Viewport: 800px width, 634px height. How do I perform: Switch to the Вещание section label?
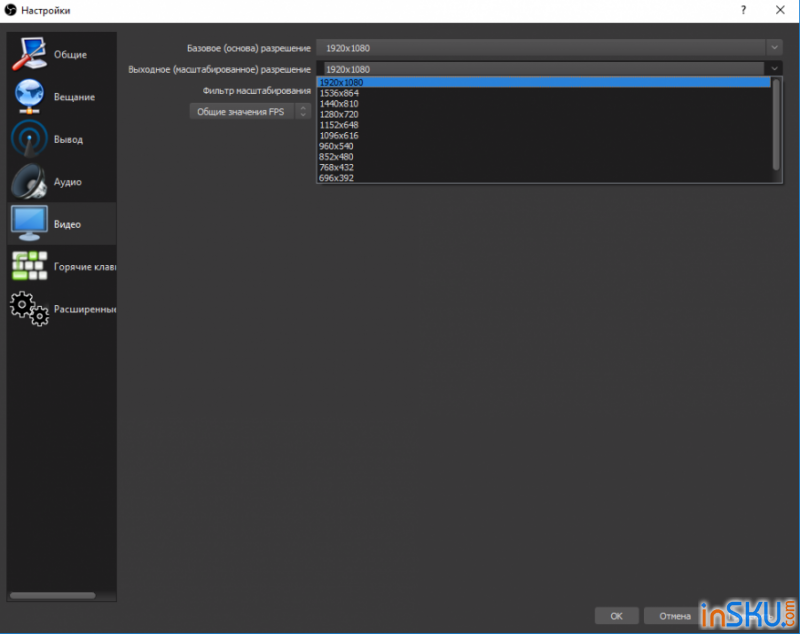tap(74, 97)
